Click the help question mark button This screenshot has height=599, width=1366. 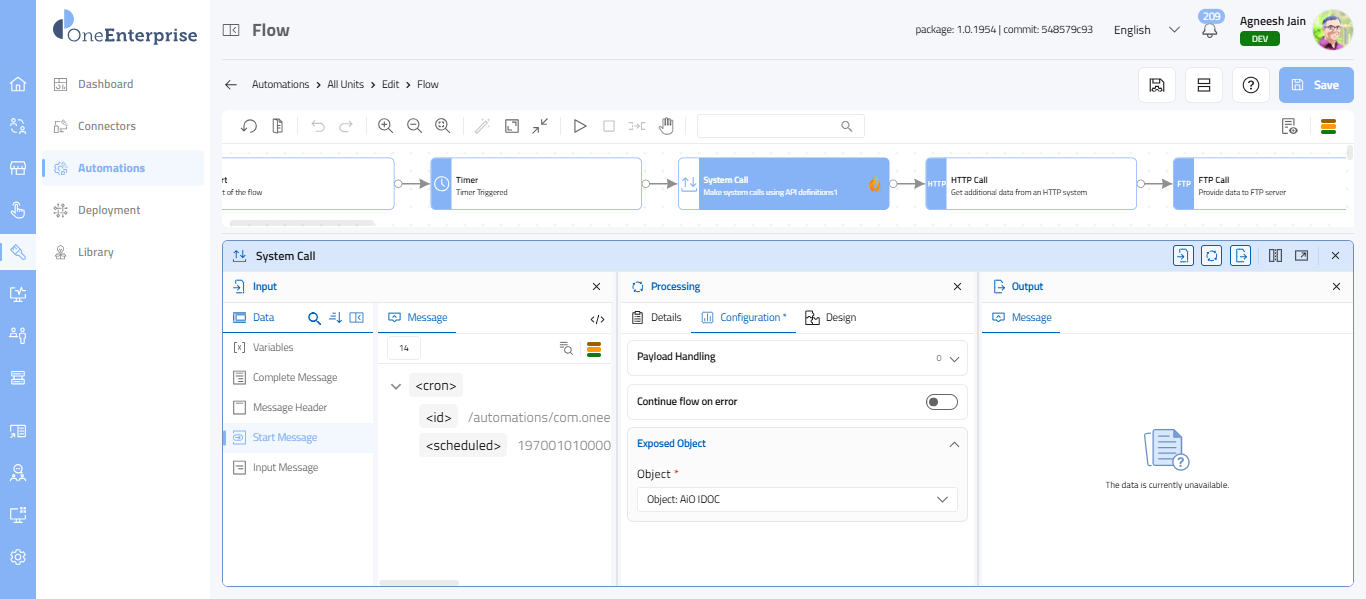(x=1250, y=85)
